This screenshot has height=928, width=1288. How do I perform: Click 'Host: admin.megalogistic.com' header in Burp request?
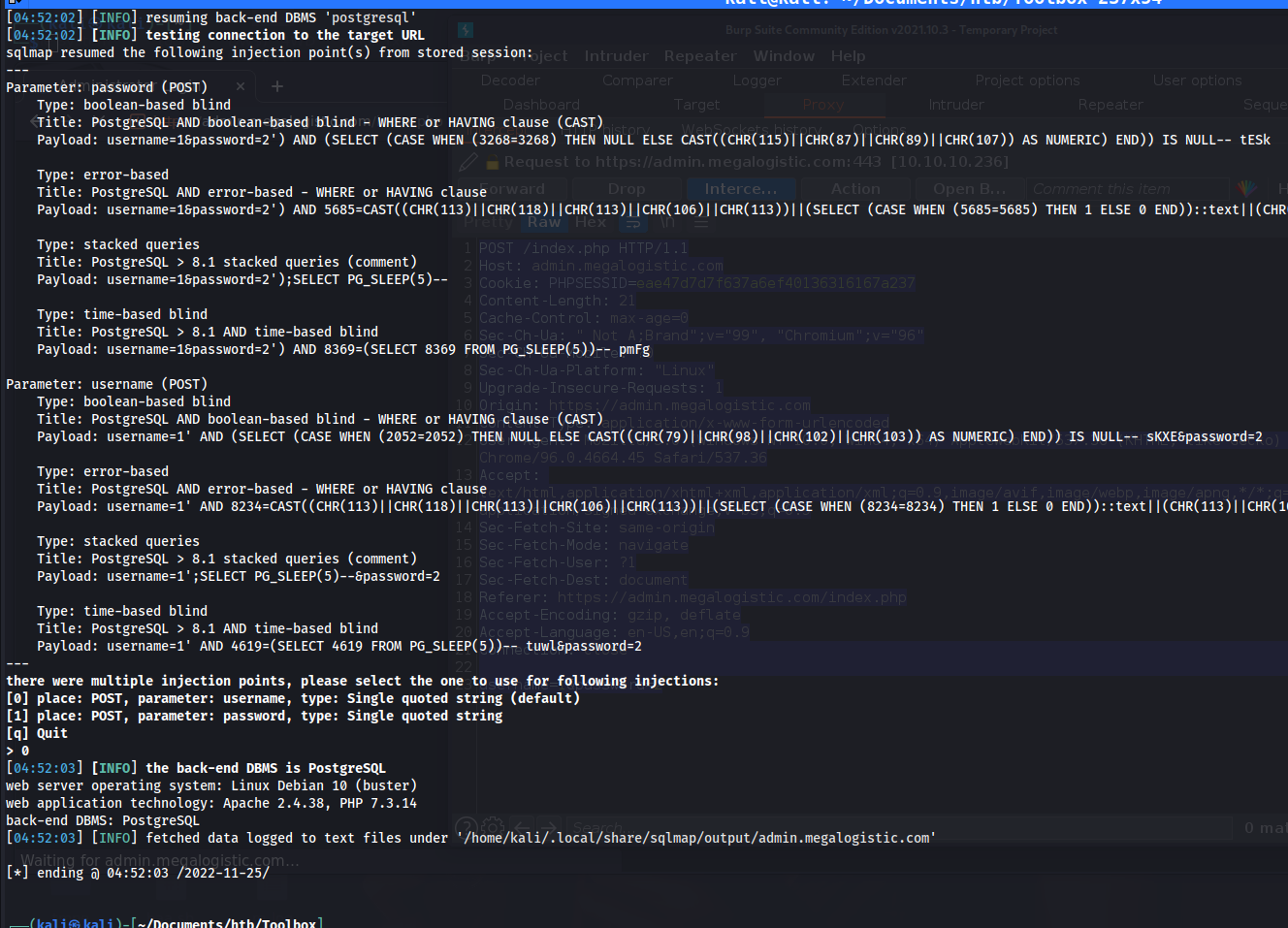click(600, 266)
